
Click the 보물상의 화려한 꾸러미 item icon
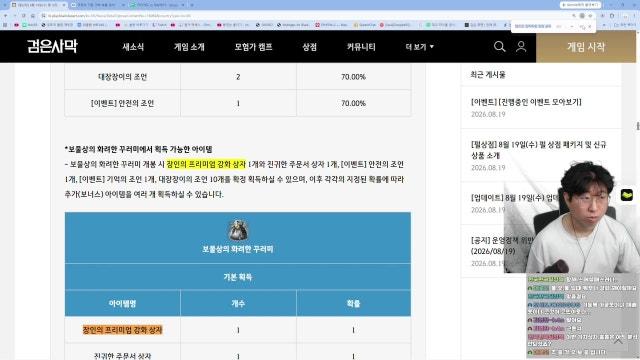(238, 231)
